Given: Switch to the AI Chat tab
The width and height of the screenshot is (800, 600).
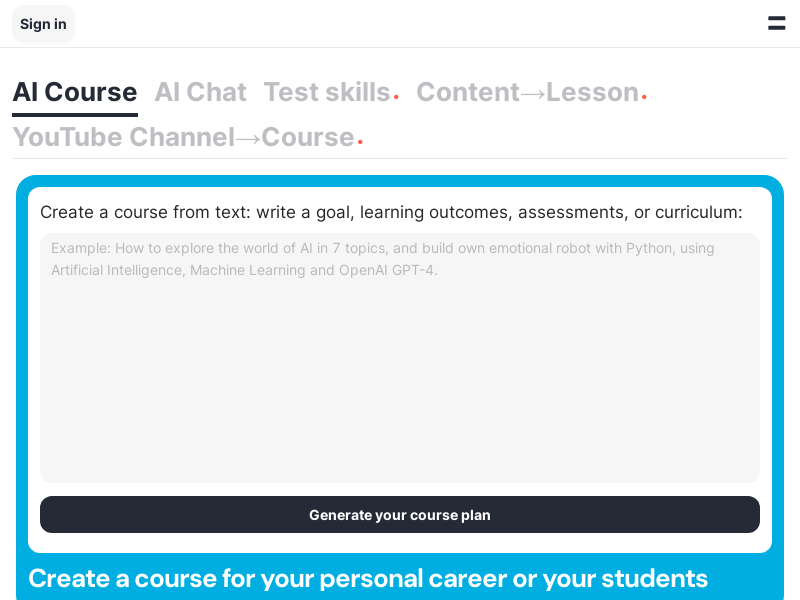Looking at the screenshot, I should (x=200, y=92).
